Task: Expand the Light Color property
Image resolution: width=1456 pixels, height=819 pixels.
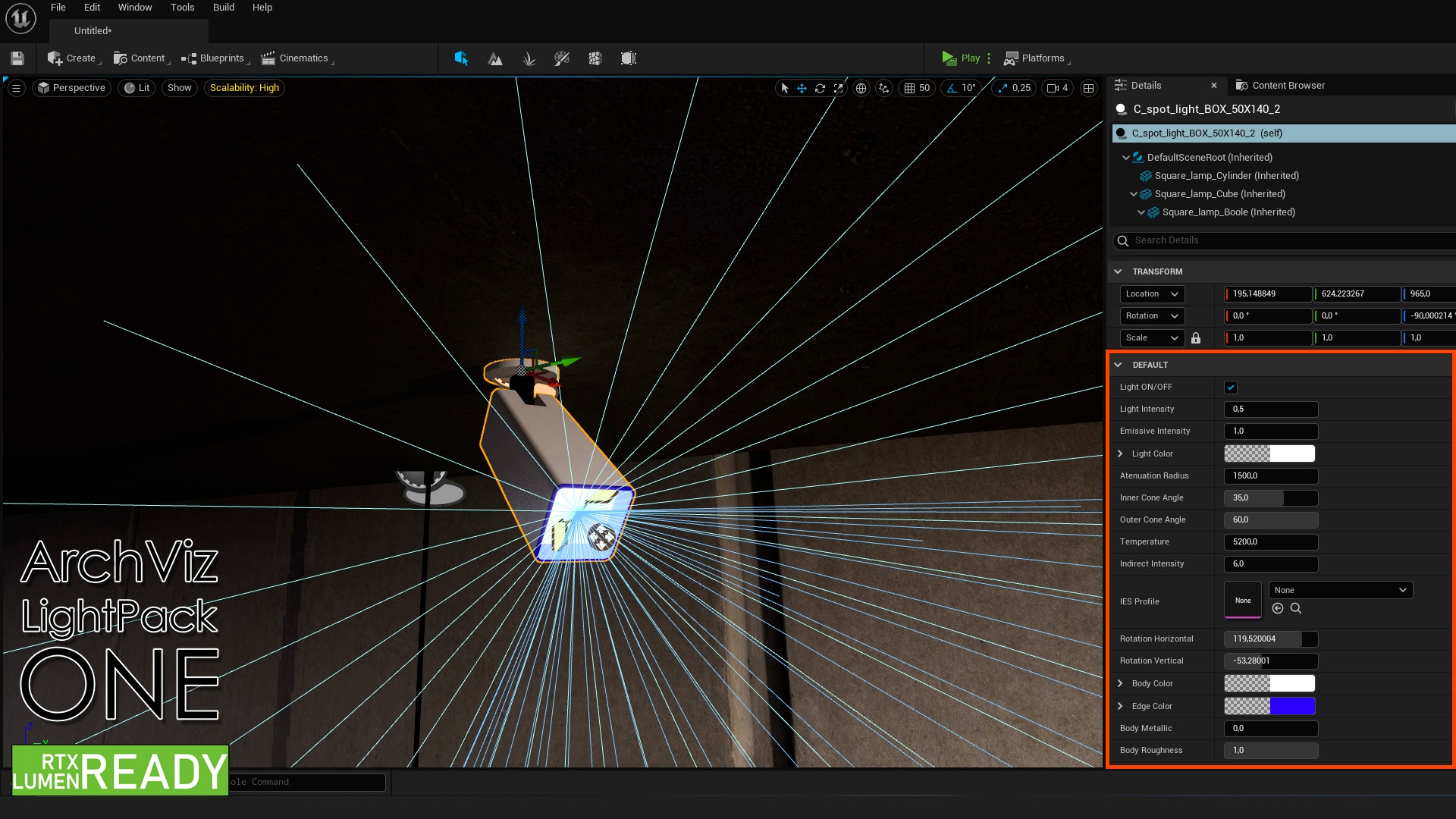Action: coord(1120,453)
